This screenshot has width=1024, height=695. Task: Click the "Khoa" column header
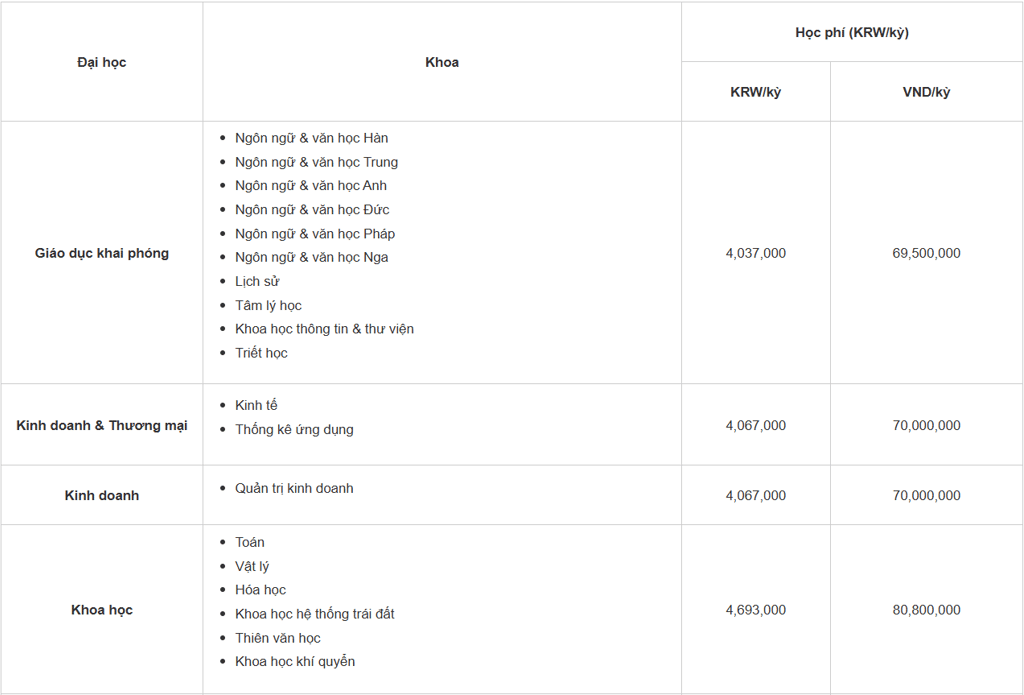[442, 62]
